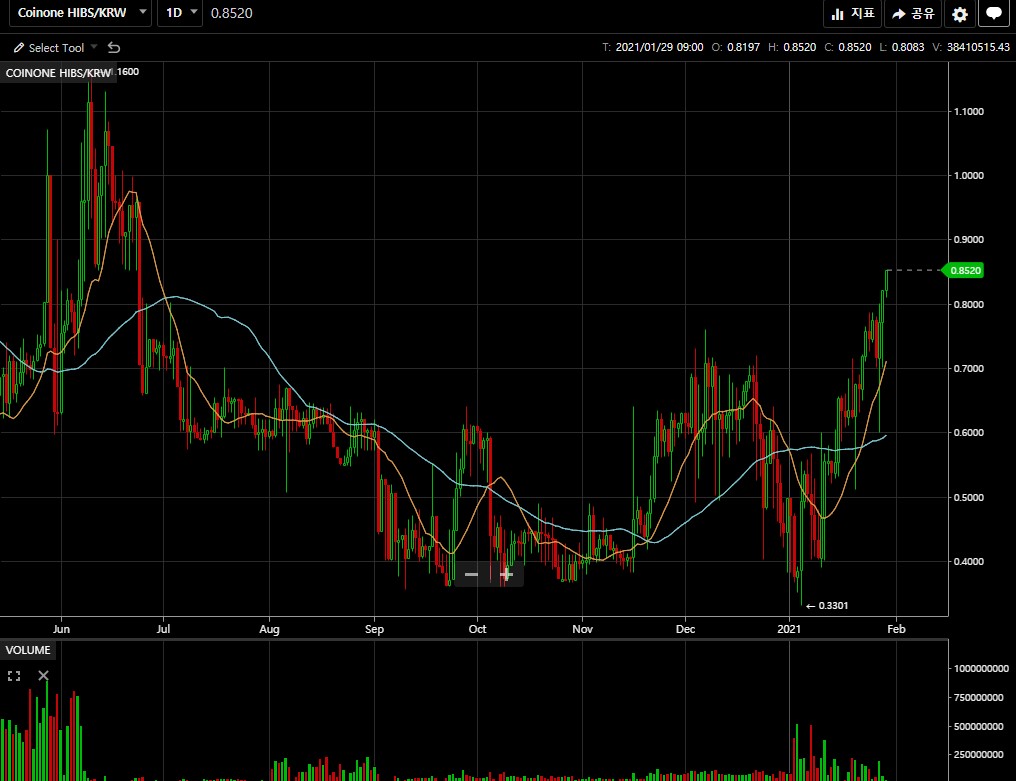Open the chat speech bubble icon
Viewport: 1016px width, 781px height.
coord(994,14)
